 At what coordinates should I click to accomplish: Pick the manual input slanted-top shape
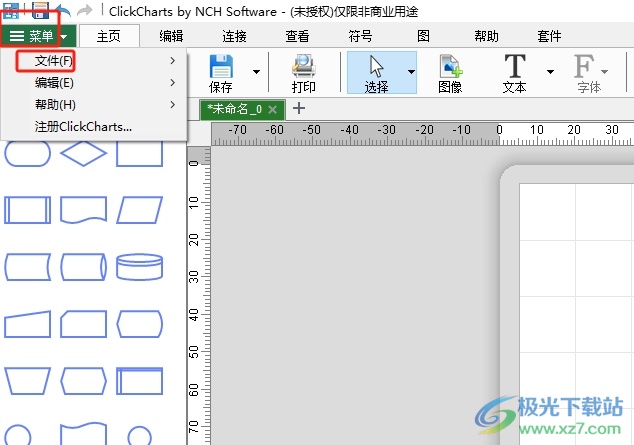tap(27, 324)
